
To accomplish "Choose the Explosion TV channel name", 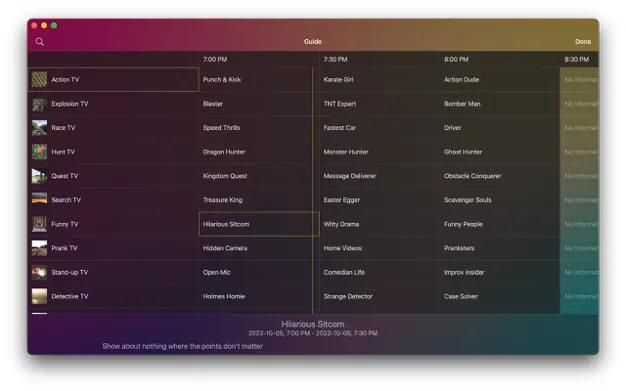I will pyautogui.click(x=69, y=104).
